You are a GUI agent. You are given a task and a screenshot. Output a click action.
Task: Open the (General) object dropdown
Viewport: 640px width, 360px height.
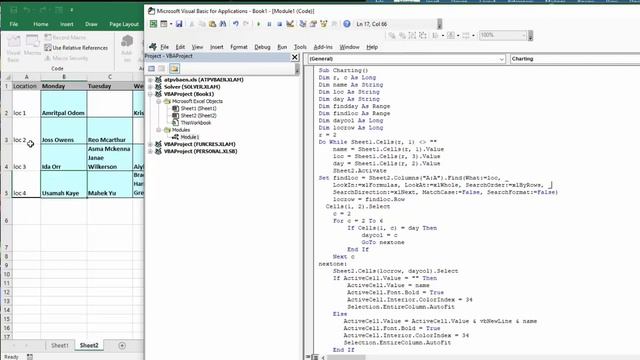[x=406, y=59]
